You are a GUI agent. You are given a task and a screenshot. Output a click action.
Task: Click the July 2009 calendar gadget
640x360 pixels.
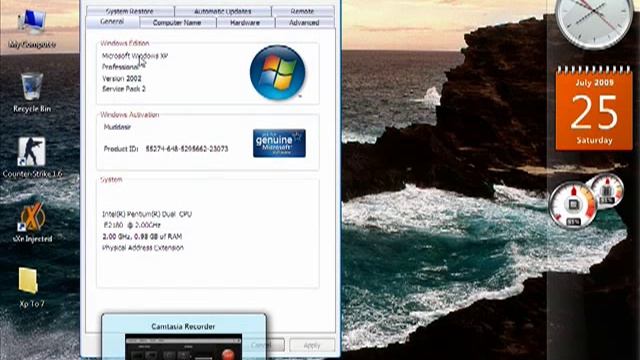coord(594,109)
